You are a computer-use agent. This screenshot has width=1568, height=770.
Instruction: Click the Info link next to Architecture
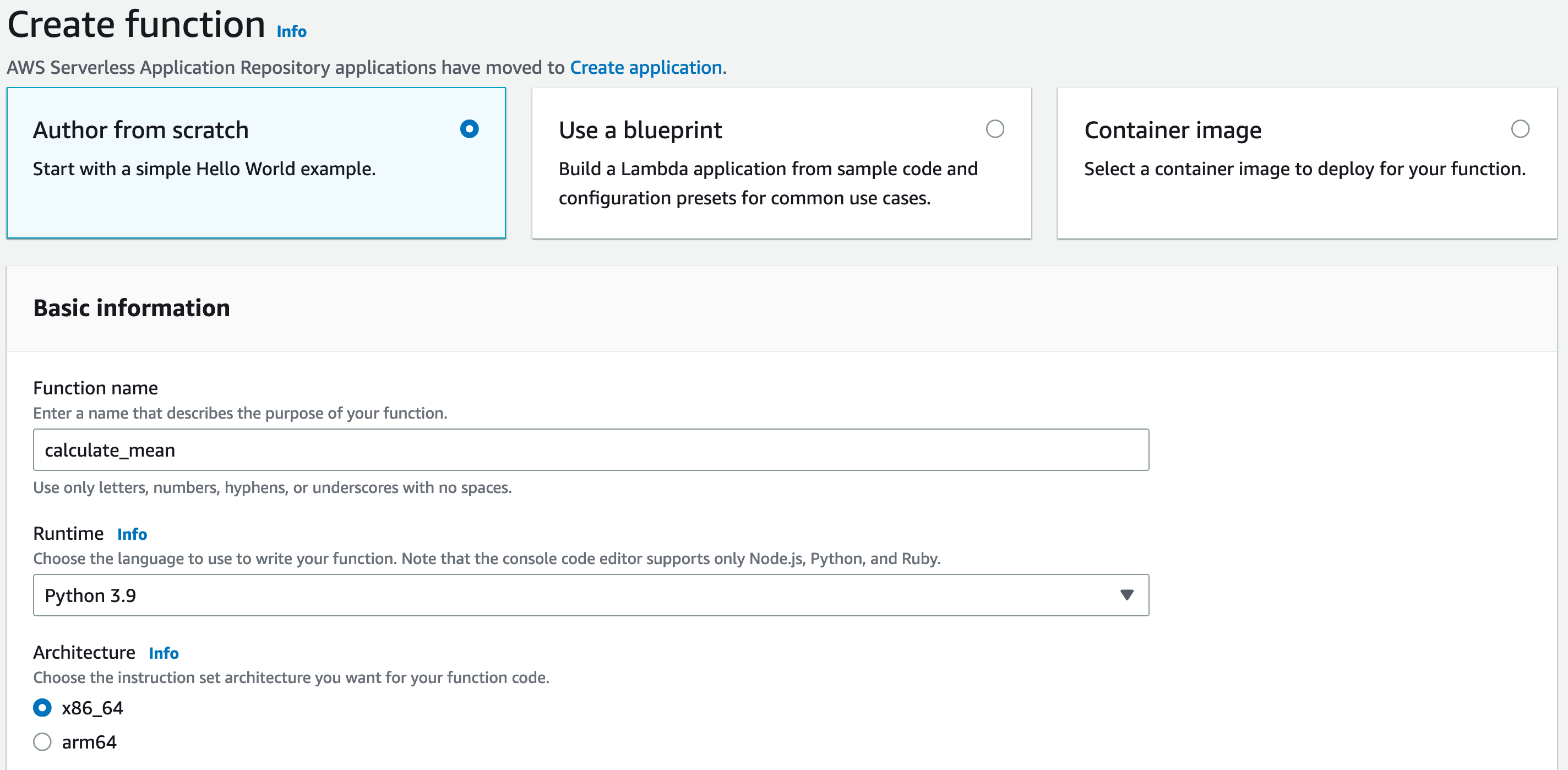(164, 653)
